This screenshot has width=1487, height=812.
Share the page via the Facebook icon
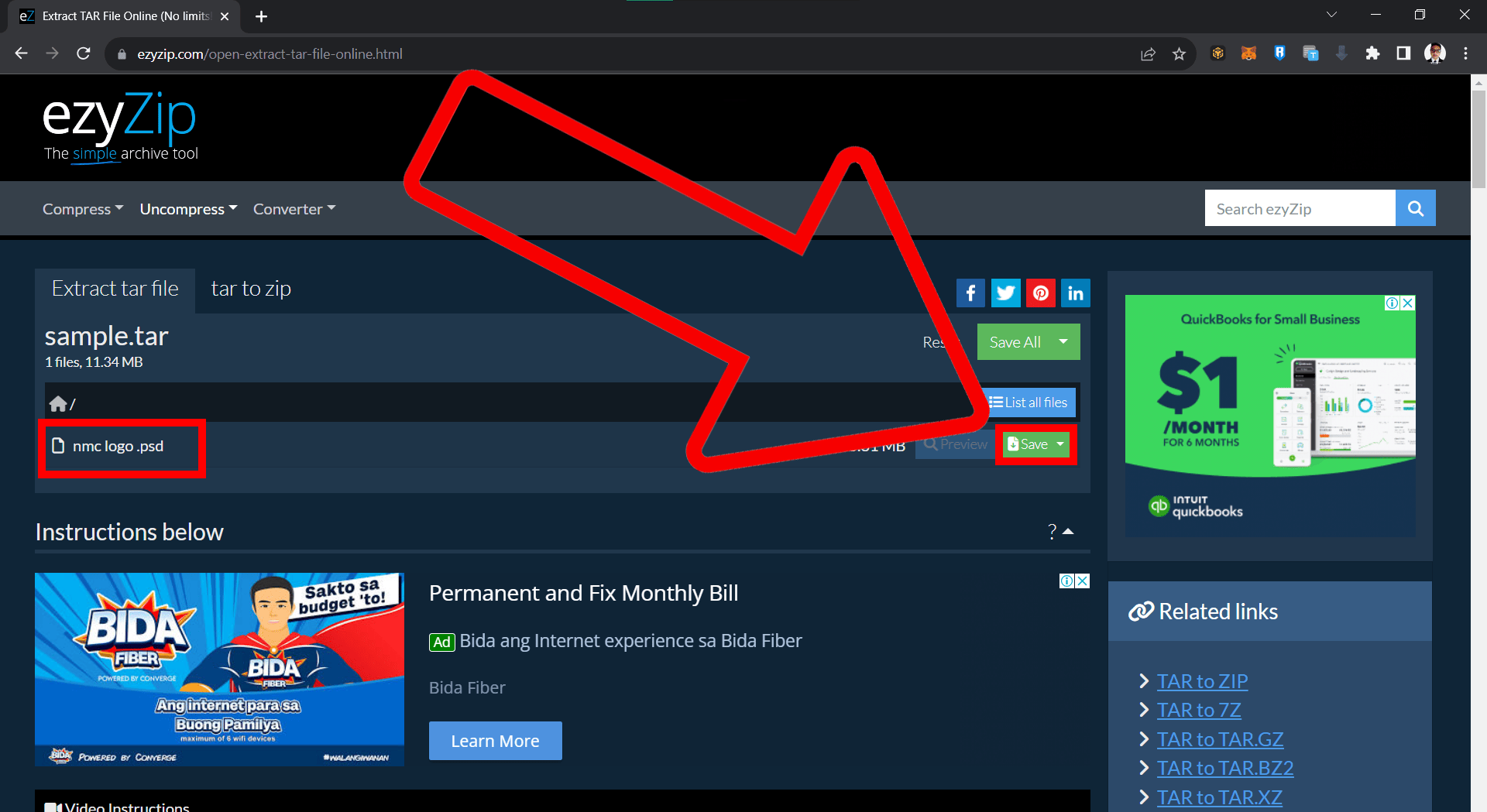(x=970, y=293)
